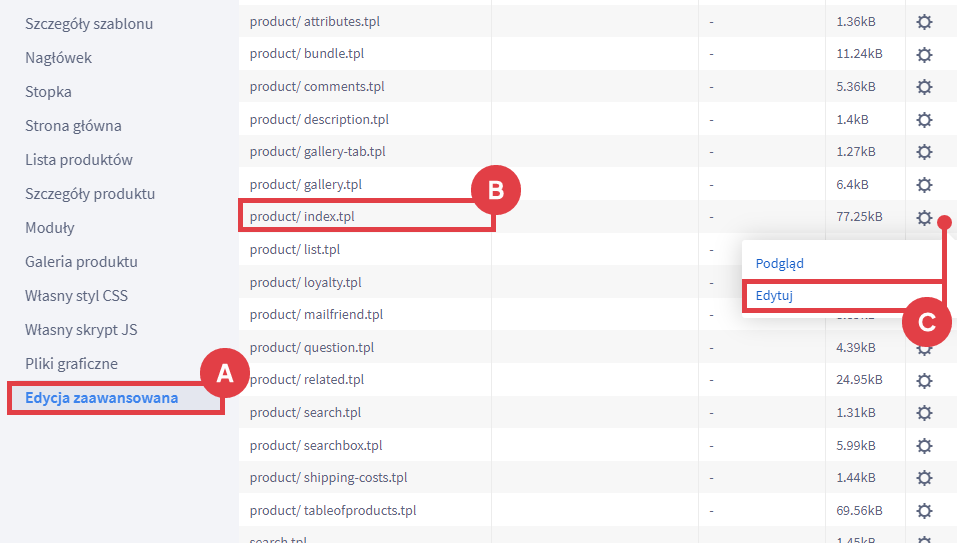Go to Nagłówek in the sidebar
Viewport: 957px width, 543px height.
tap(58, 58)
